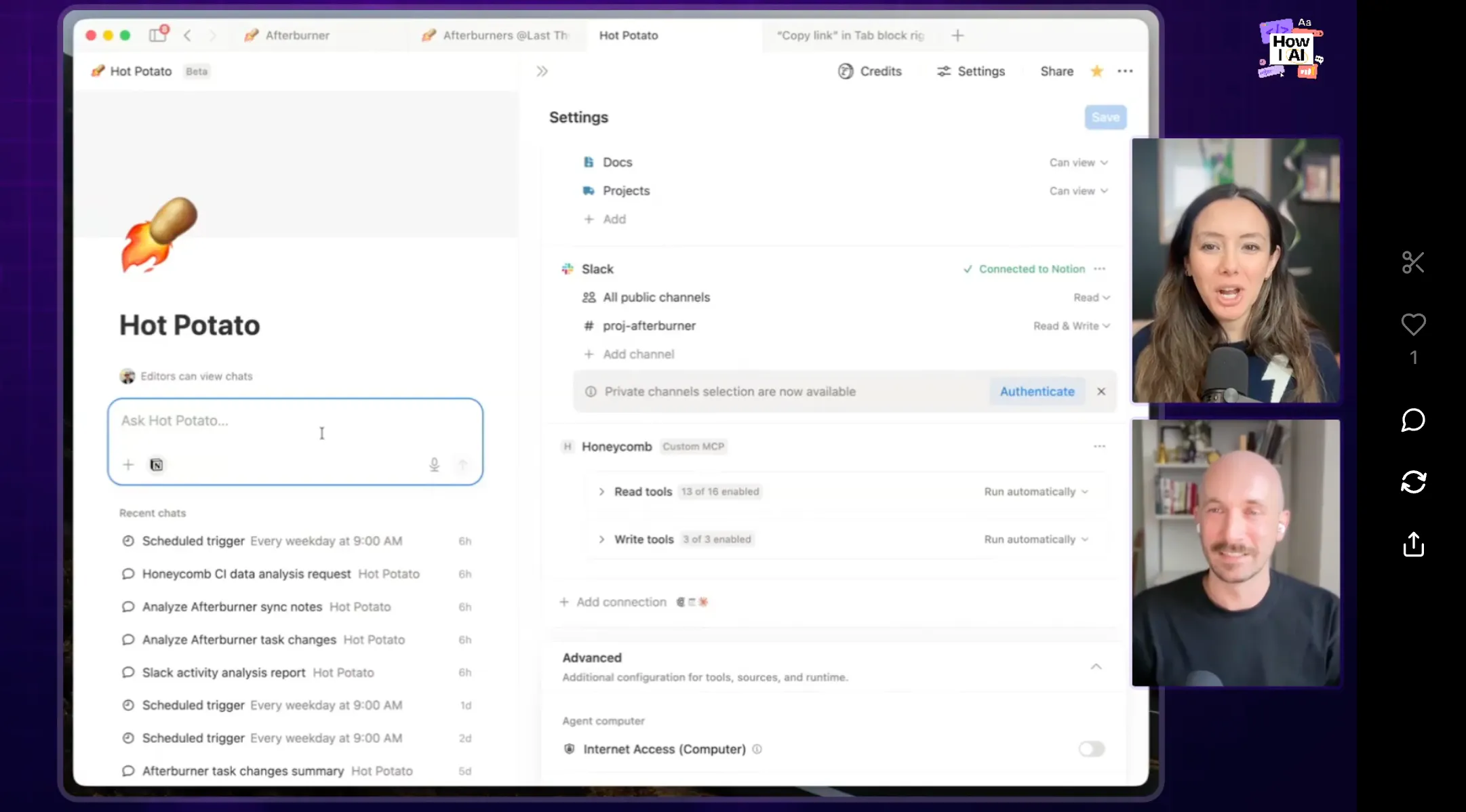Open Read tools Run automatically dropdown
Screen dimensions: 1466x812
click(x=1036, y=491)
